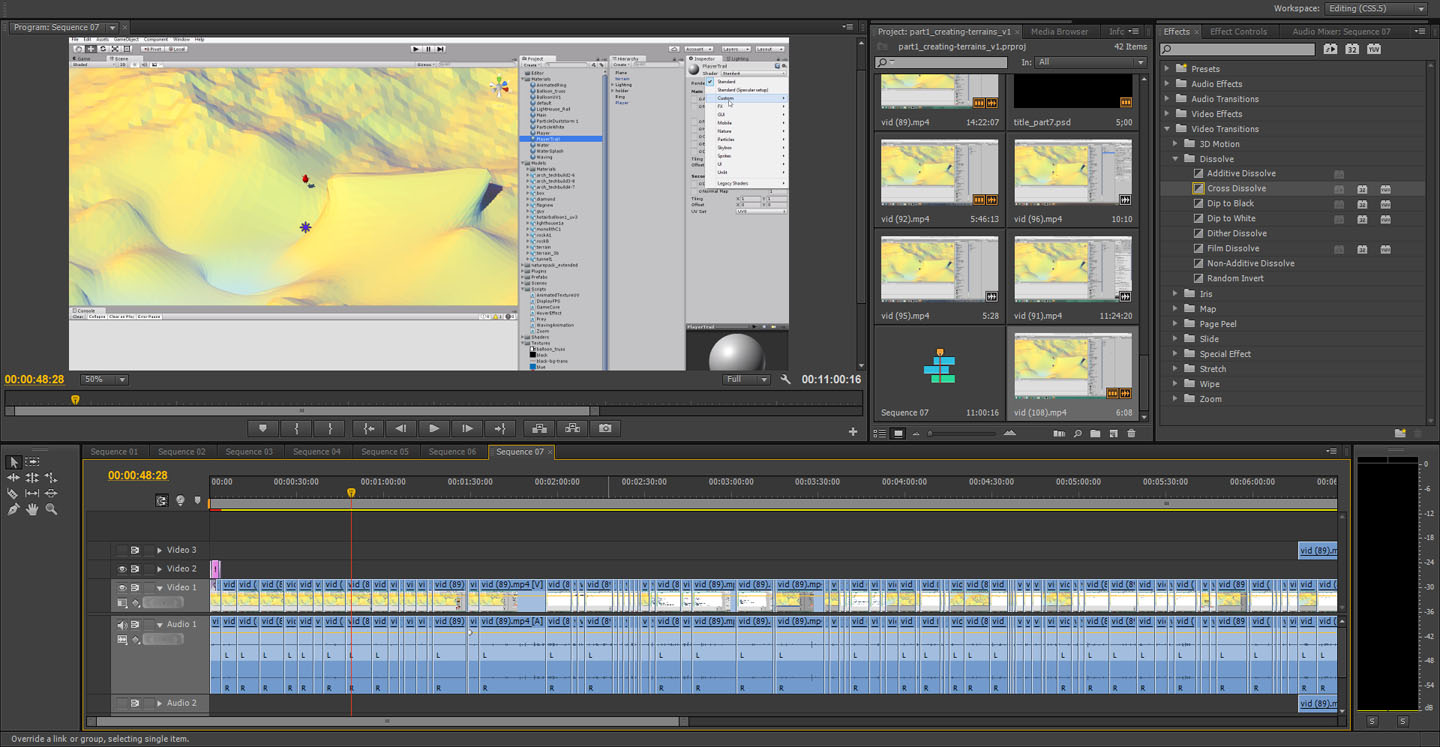The width and height of the screenshot is (1440, 747).
Task: Choose the Zoom tool magnifier
Action: [x=51, y=509]
